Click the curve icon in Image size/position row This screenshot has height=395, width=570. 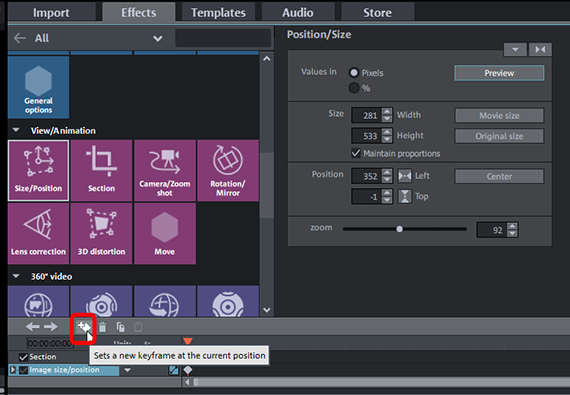[174, 370]
